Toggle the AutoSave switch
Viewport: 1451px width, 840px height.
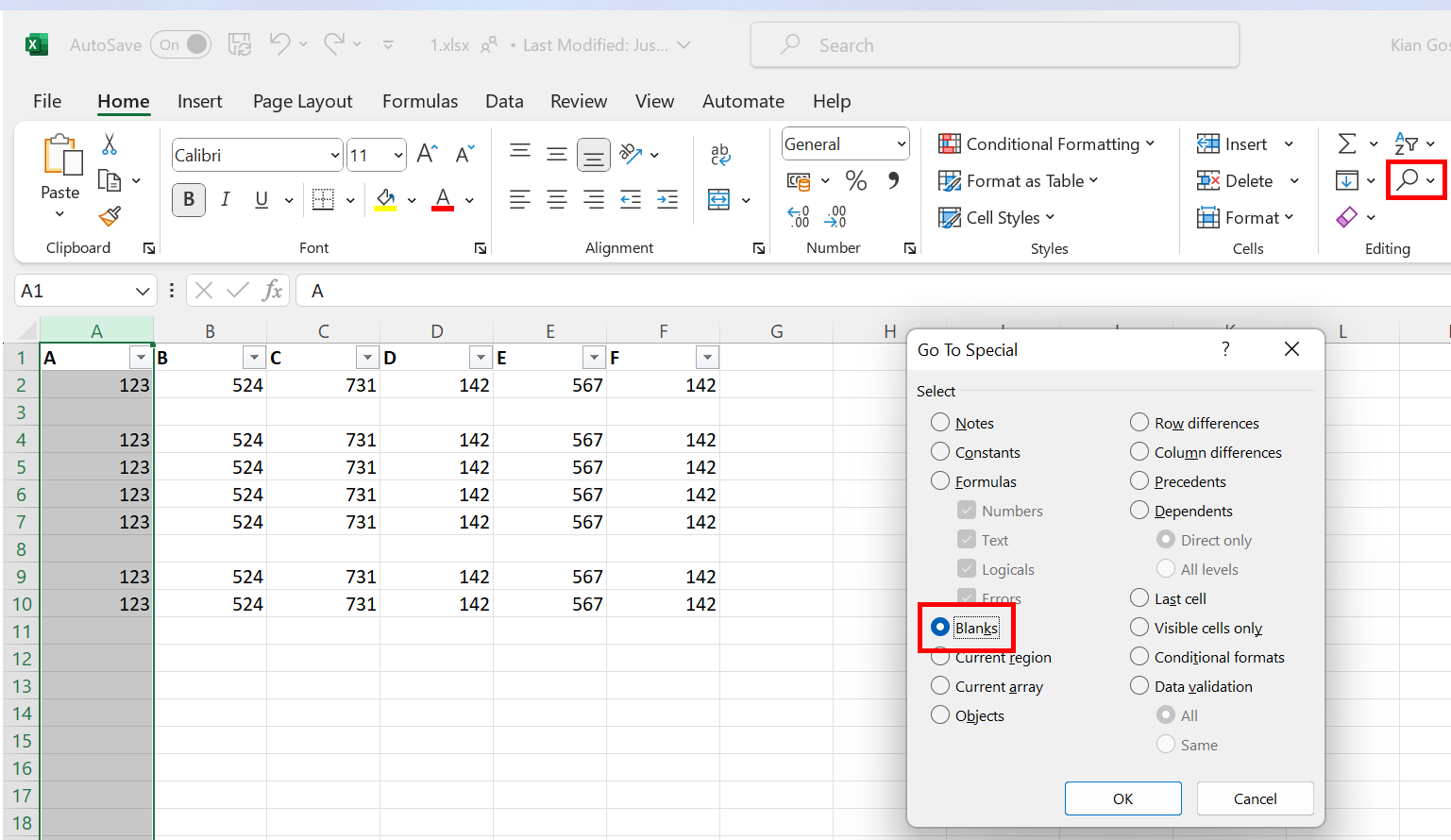click(180, 44)
